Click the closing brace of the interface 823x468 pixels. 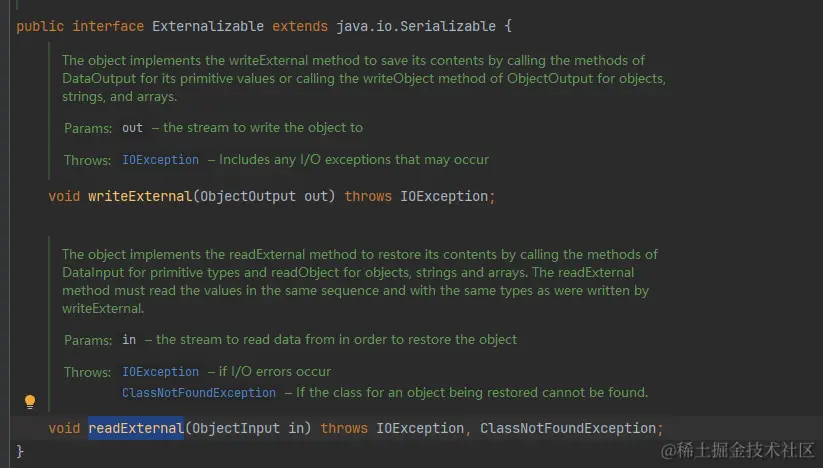pos(20,451)
